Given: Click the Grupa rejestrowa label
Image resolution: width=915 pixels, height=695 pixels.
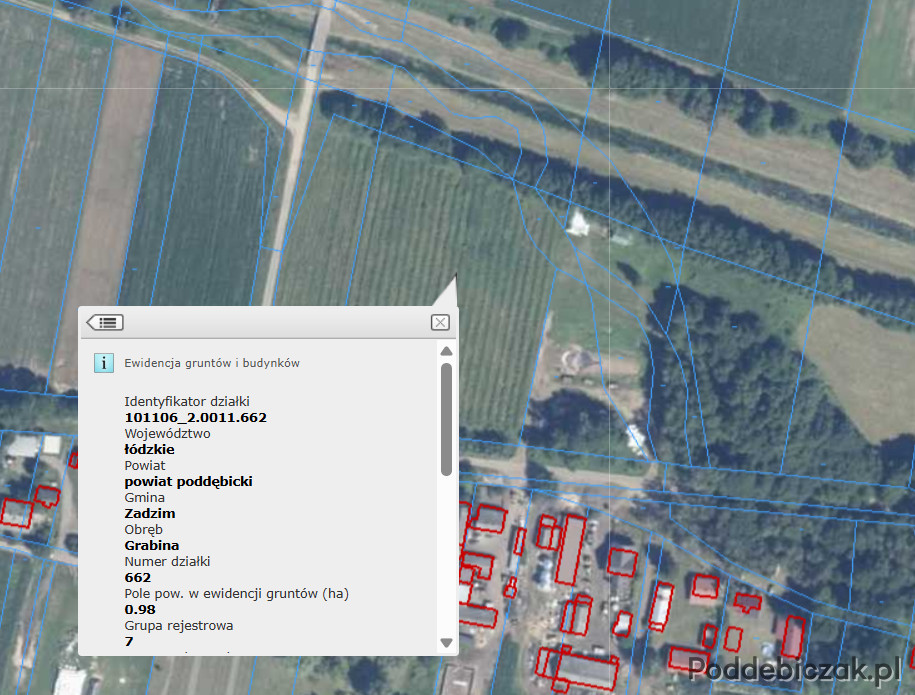Looking at the screenshot, I should click(179, 626).
